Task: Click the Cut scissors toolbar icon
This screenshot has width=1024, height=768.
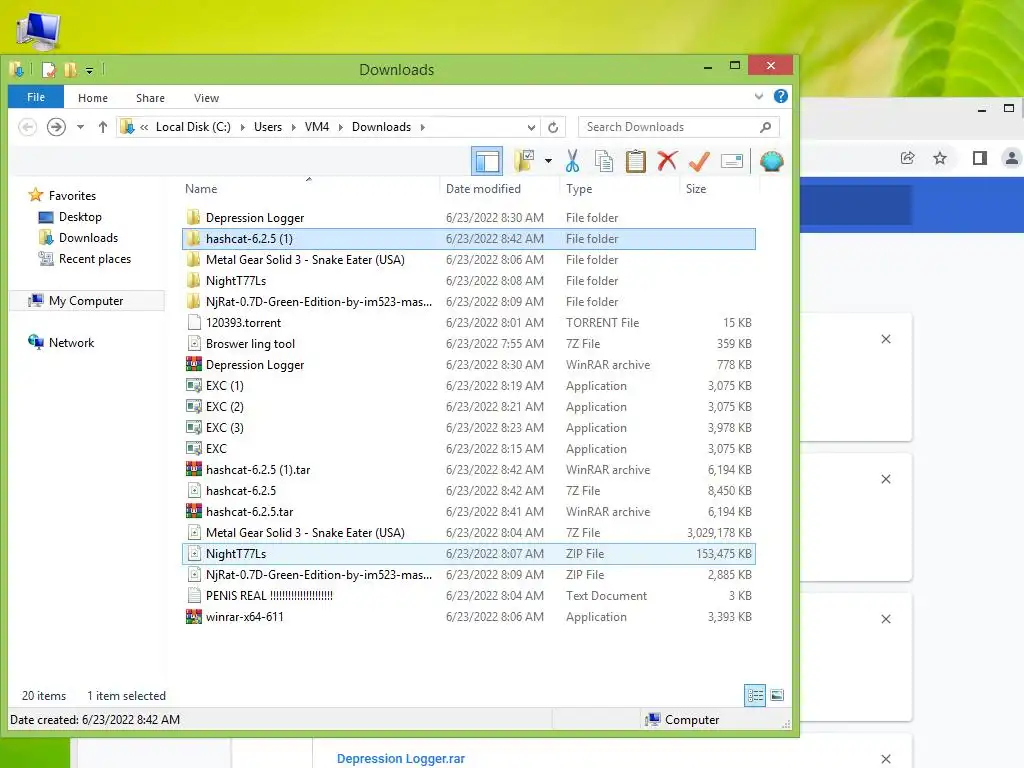Action: pyautogui.click(x=572, y=161)
